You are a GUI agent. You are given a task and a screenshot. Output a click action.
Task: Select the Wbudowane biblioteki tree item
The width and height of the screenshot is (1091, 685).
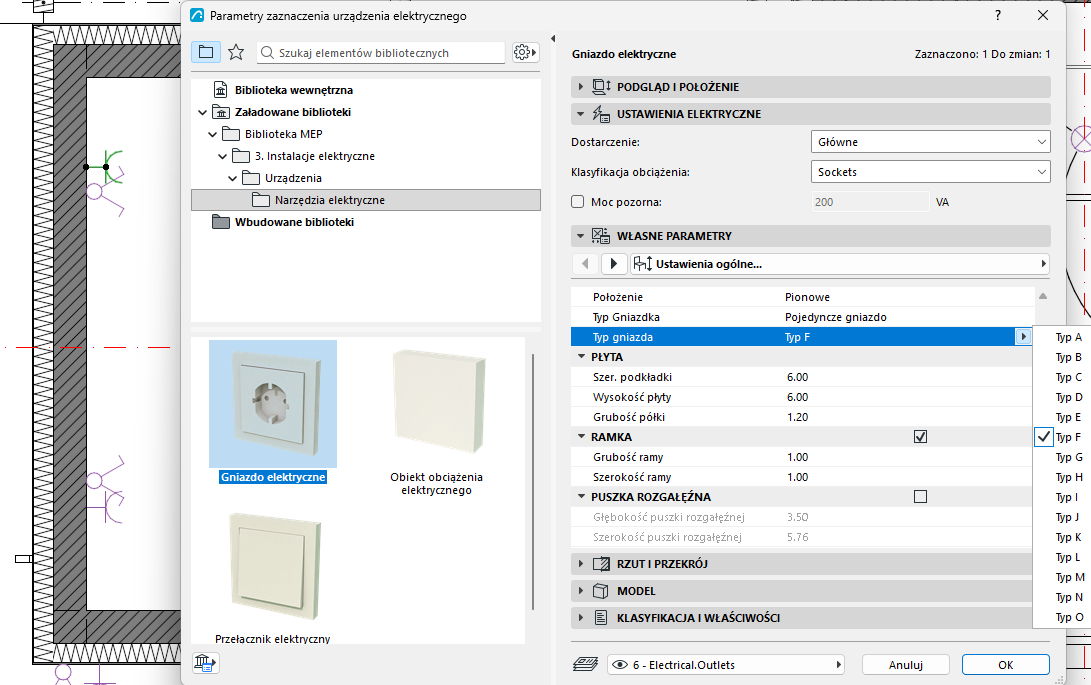coord(294,222)
